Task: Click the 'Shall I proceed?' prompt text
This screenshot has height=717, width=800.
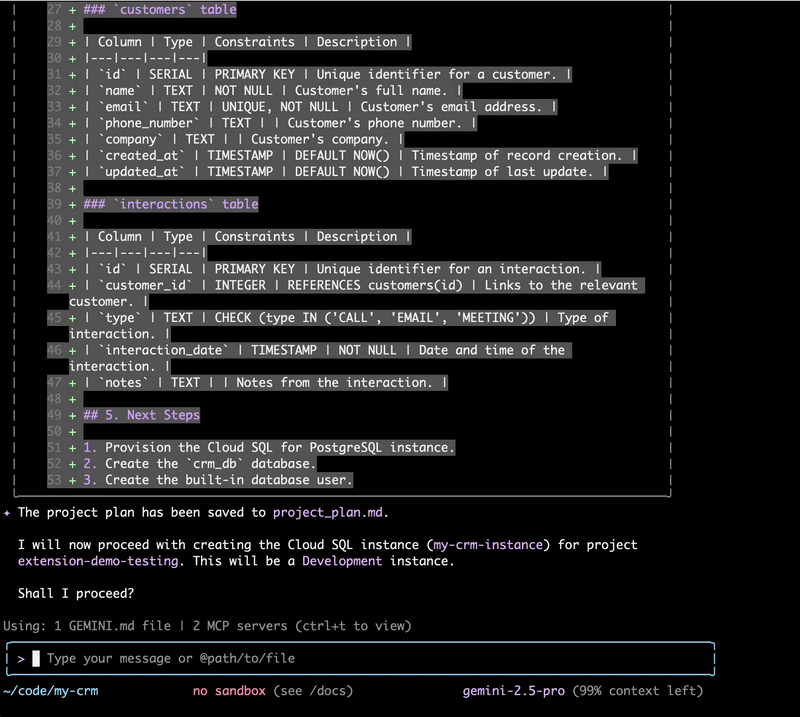Action: pyautogui.click(x=76, y=594)
